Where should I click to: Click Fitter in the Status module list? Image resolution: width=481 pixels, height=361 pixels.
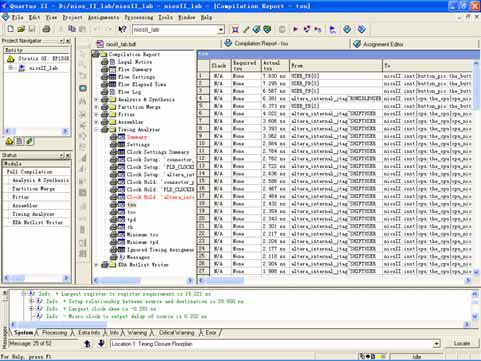pos(21,197)
